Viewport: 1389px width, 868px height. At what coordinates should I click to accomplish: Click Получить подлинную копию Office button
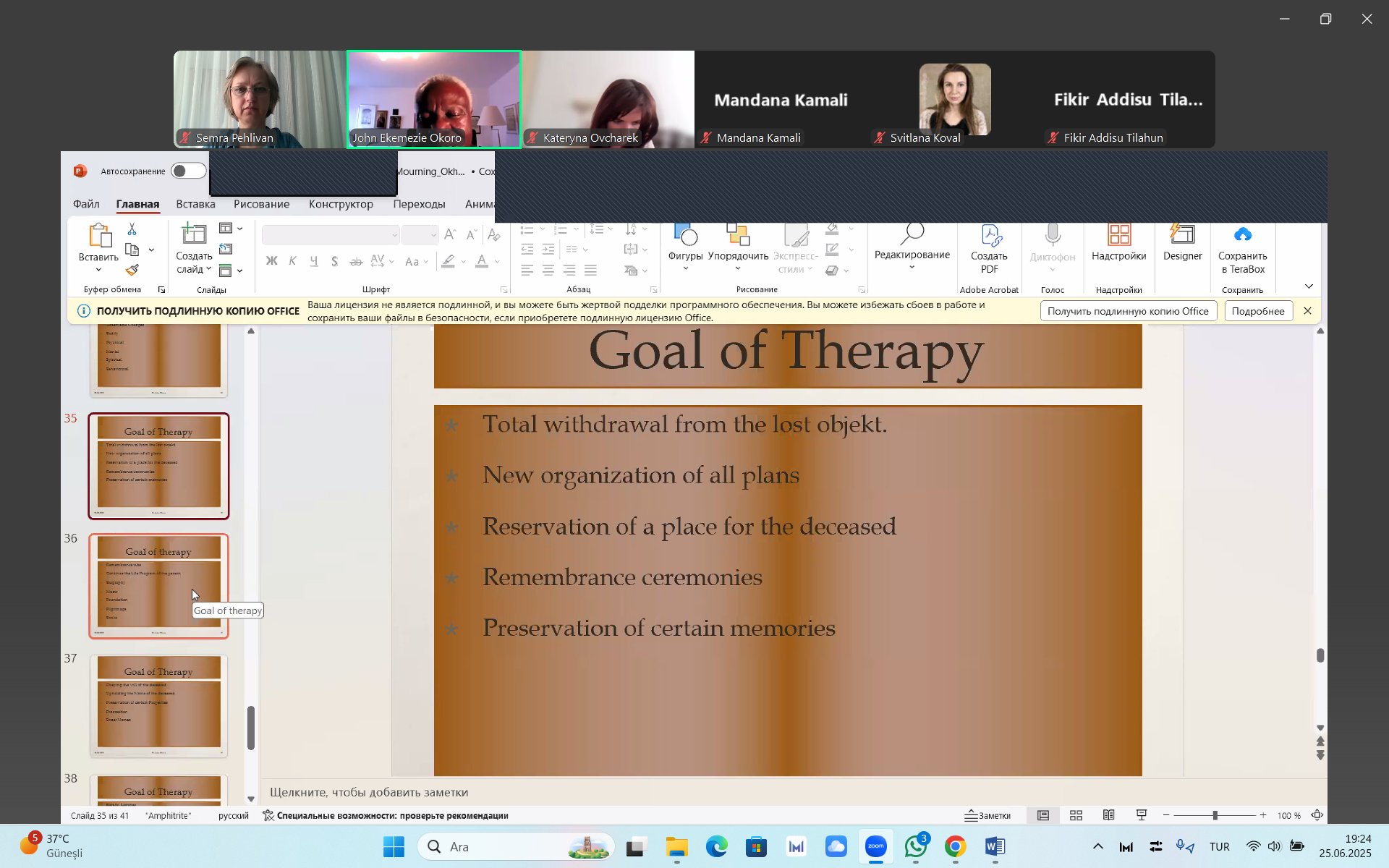[x=1128, y=311]
